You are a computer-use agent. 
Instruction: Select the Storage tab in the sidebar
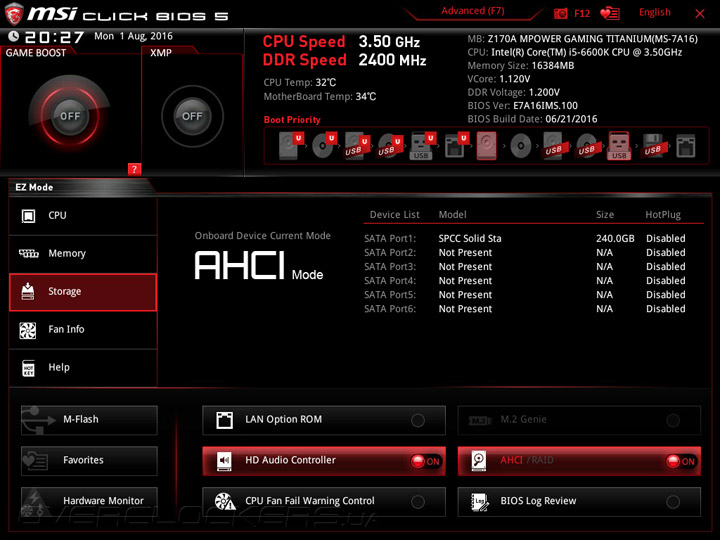point(83,292)
